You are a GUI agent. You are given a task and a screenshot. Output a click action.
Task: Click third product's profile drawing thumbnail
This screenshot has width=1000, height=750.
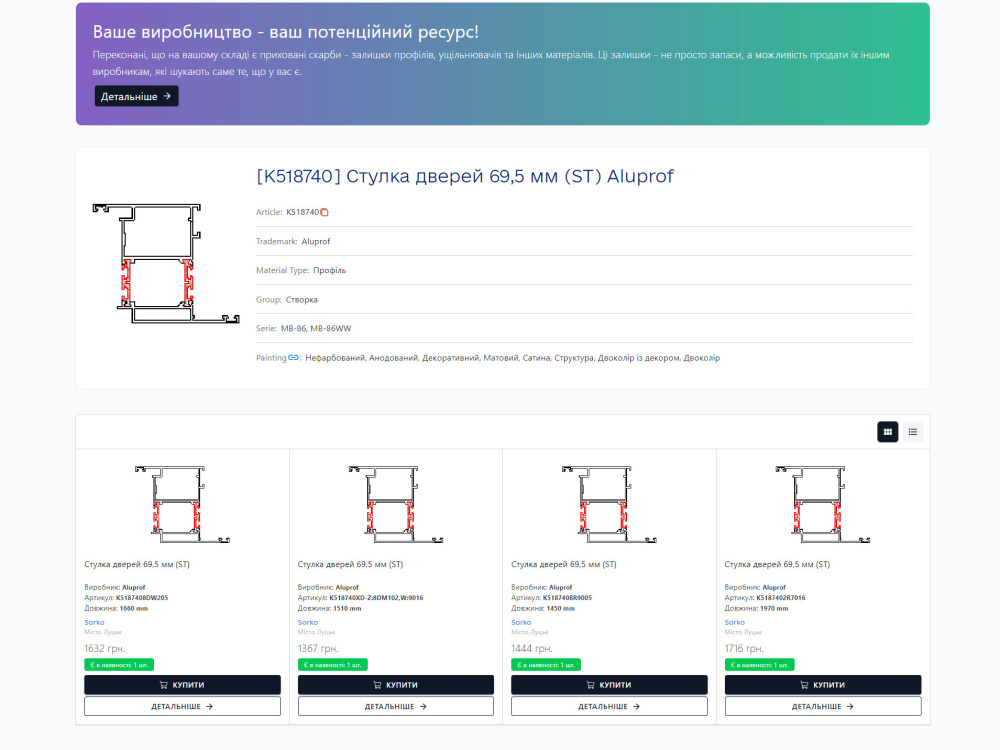point(608,503)
